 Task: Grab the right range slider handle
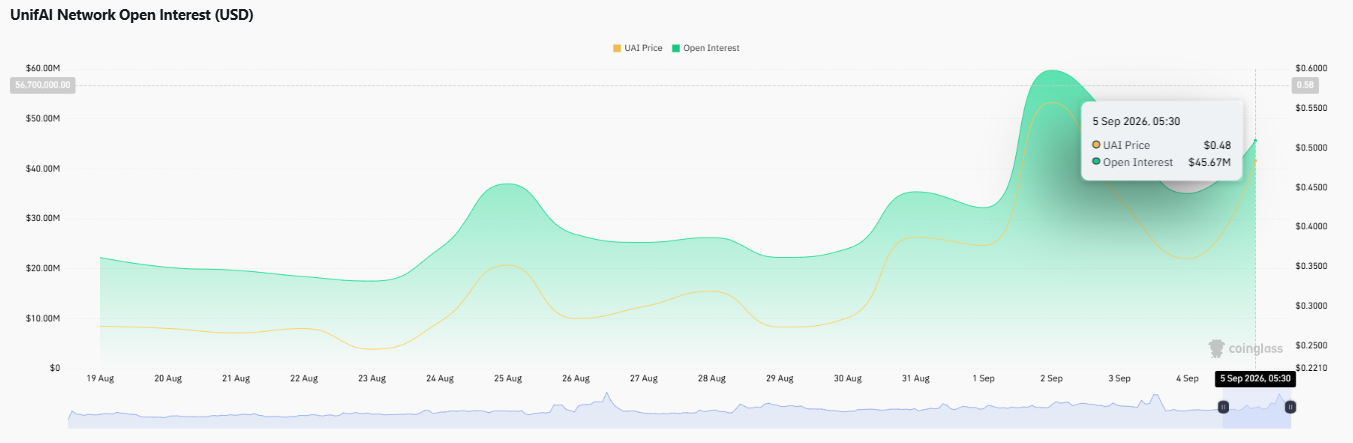point(1290,407)
